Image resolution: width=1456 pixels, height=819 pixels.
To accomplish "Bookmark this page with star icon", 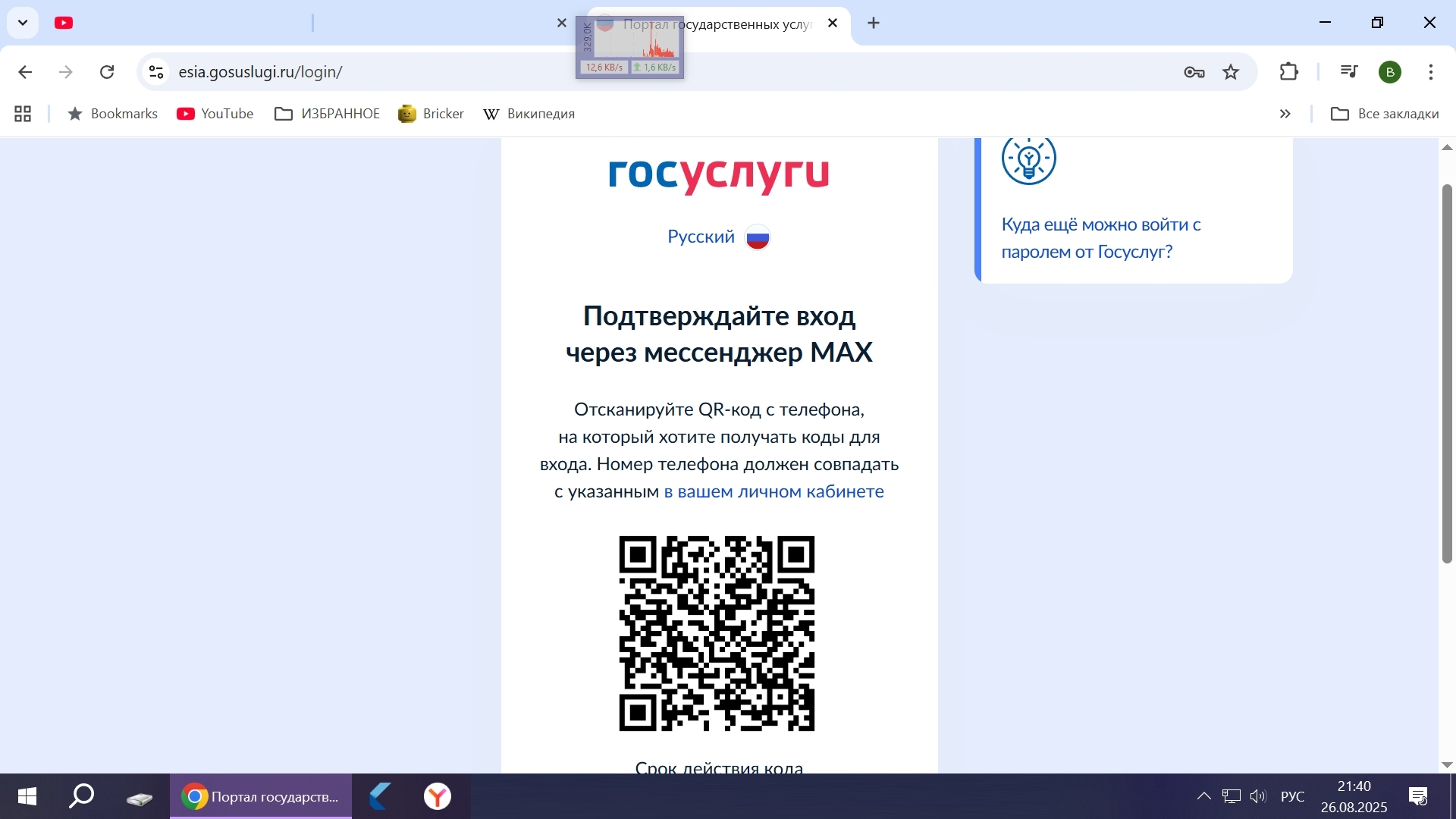I will [1232, 72].
